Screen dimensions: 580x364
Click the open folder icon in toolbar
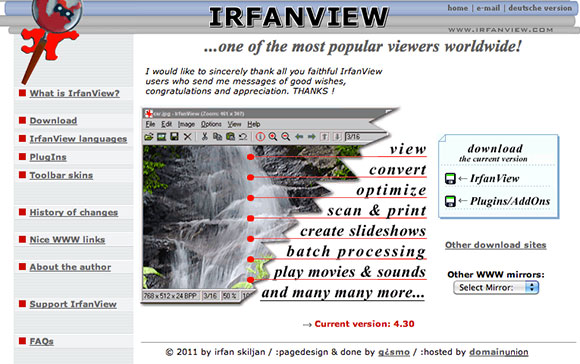[149, 137]
